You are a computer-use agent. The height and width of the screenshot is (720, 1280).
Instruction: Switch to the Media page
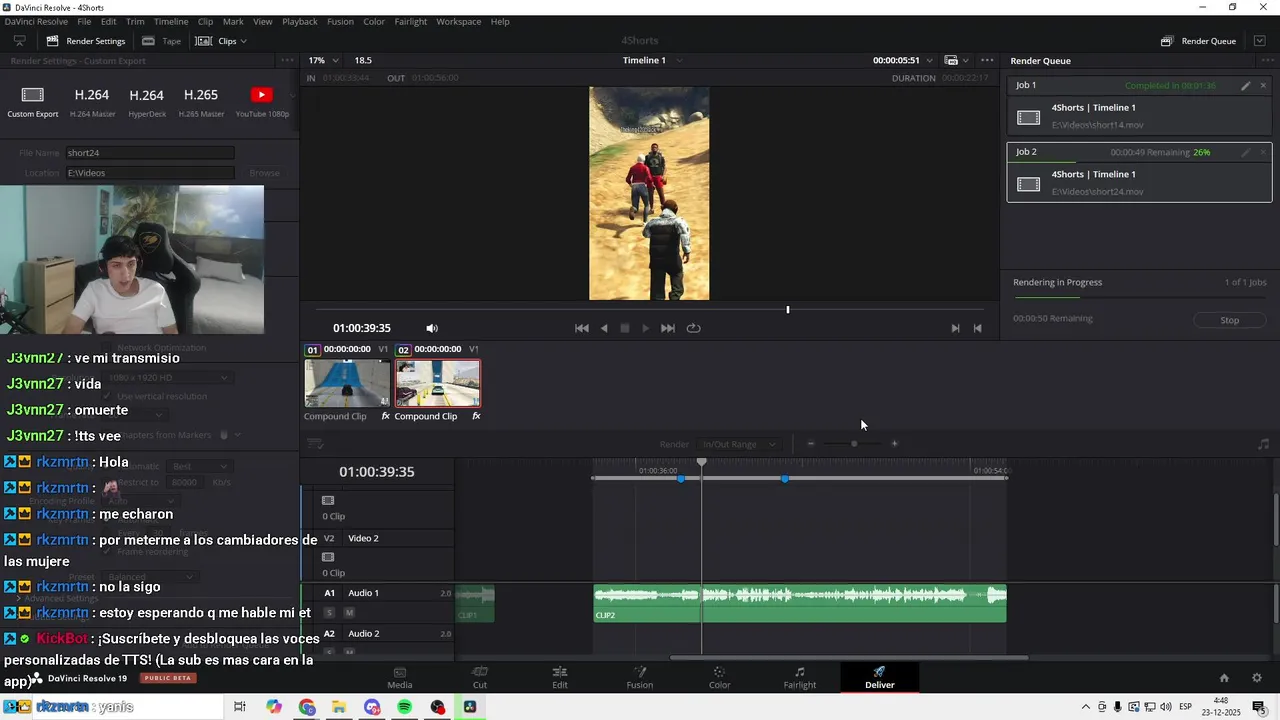(x=400, y=677)
